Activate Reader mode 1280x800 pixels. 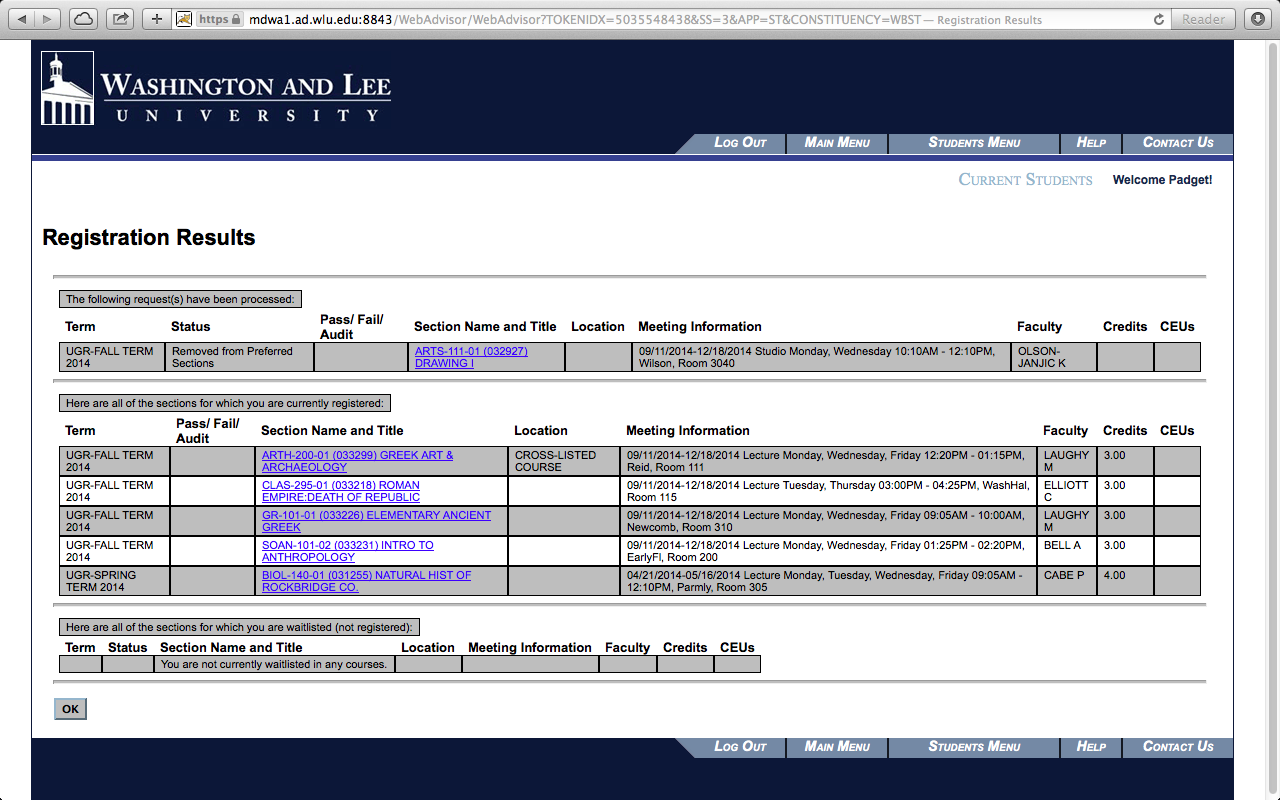pos(1203,17)
